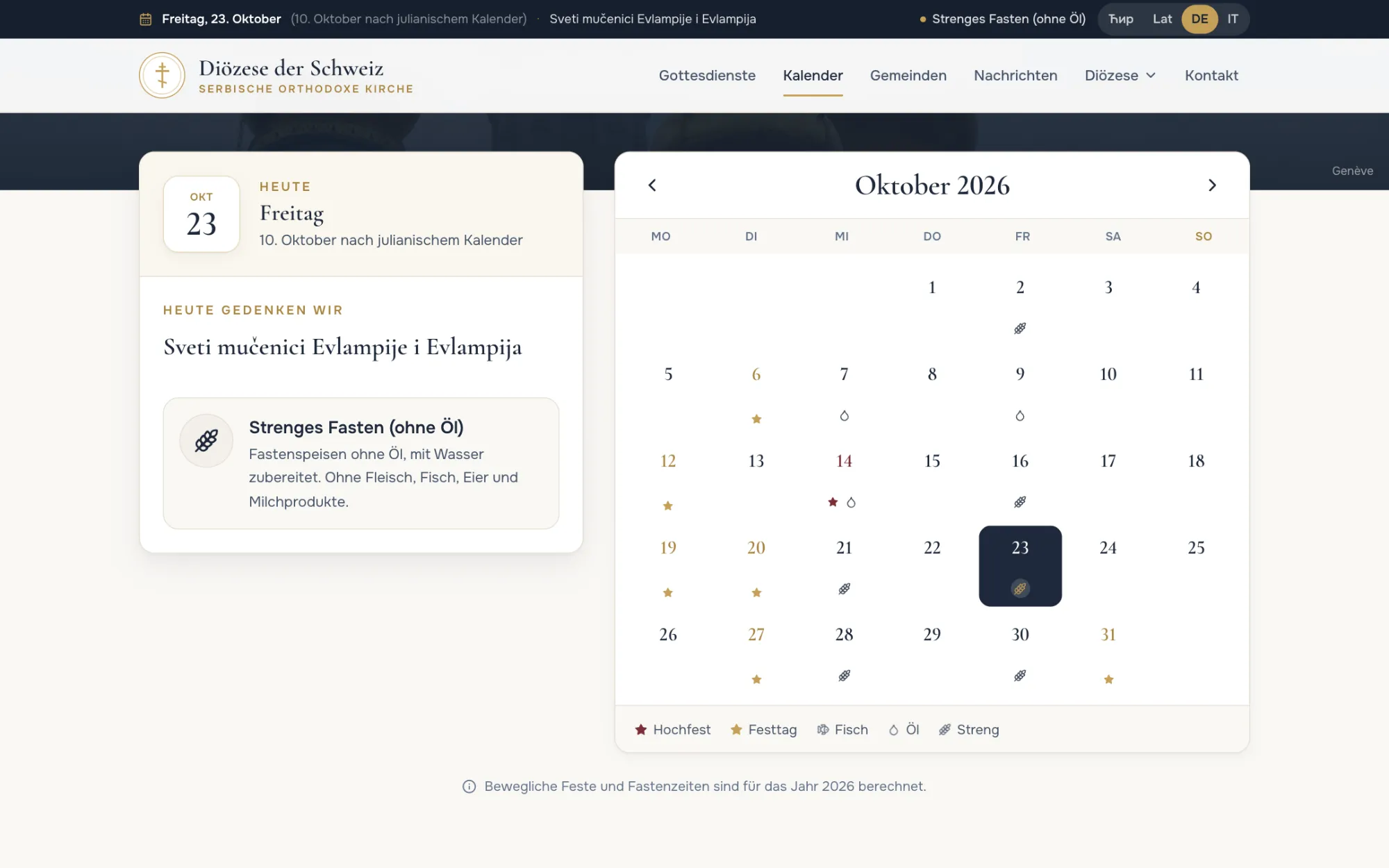Click the wheat fasting icon in fasting card

coord(206,441)
